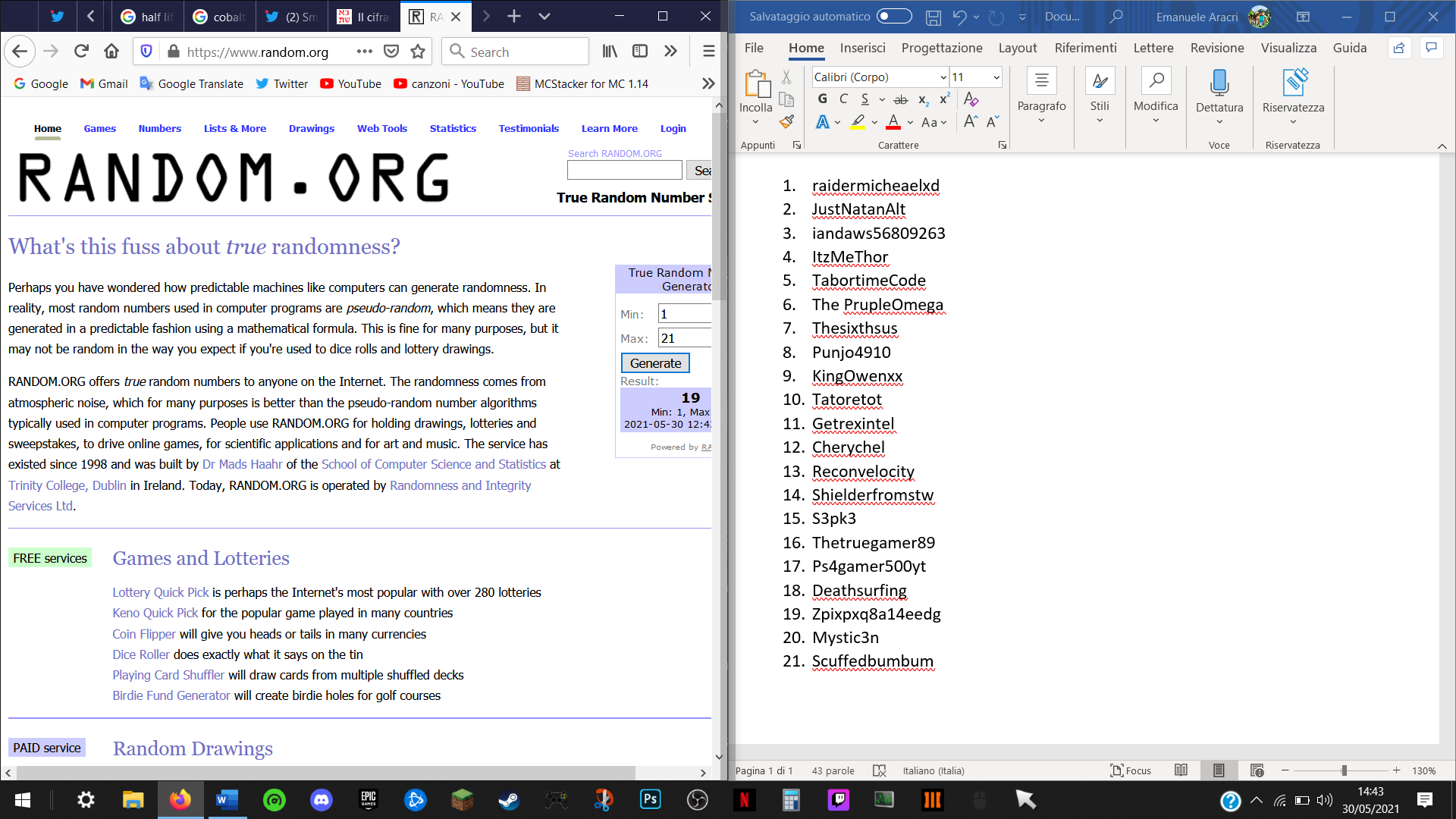1456x819 pixels.
Task: Click the Save icon in Word title bar
Action: (x=934, y=17)
